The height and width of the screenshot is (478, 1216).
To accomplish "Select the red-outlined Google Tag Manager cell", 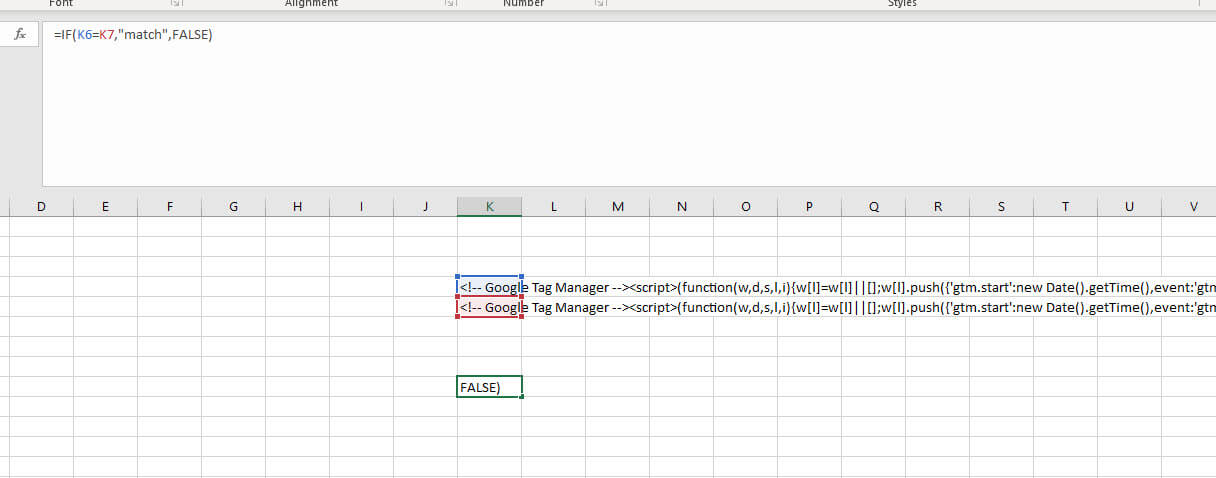I will (489, 307).
